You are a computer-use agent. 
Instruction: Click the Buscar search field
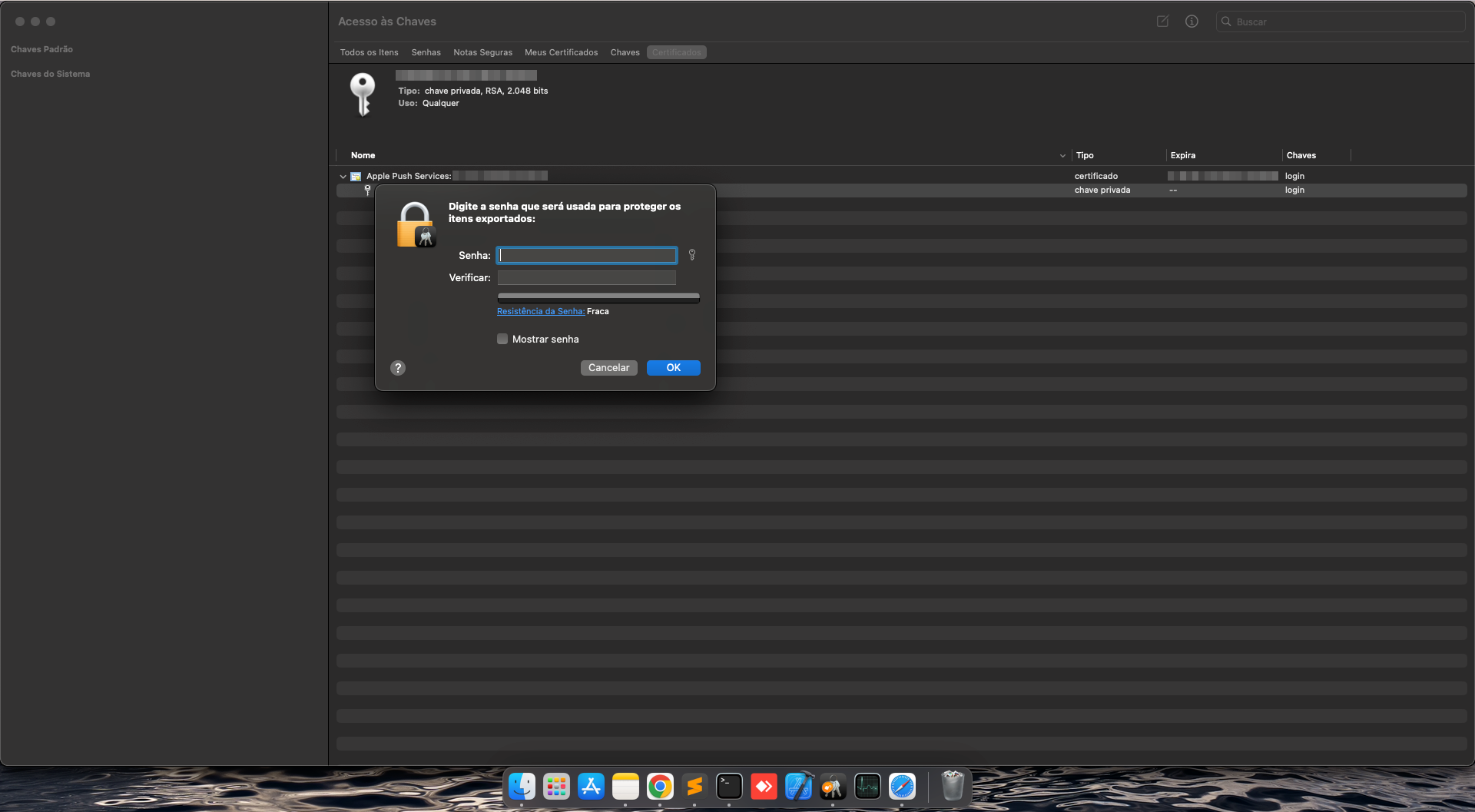[1341, 22]
